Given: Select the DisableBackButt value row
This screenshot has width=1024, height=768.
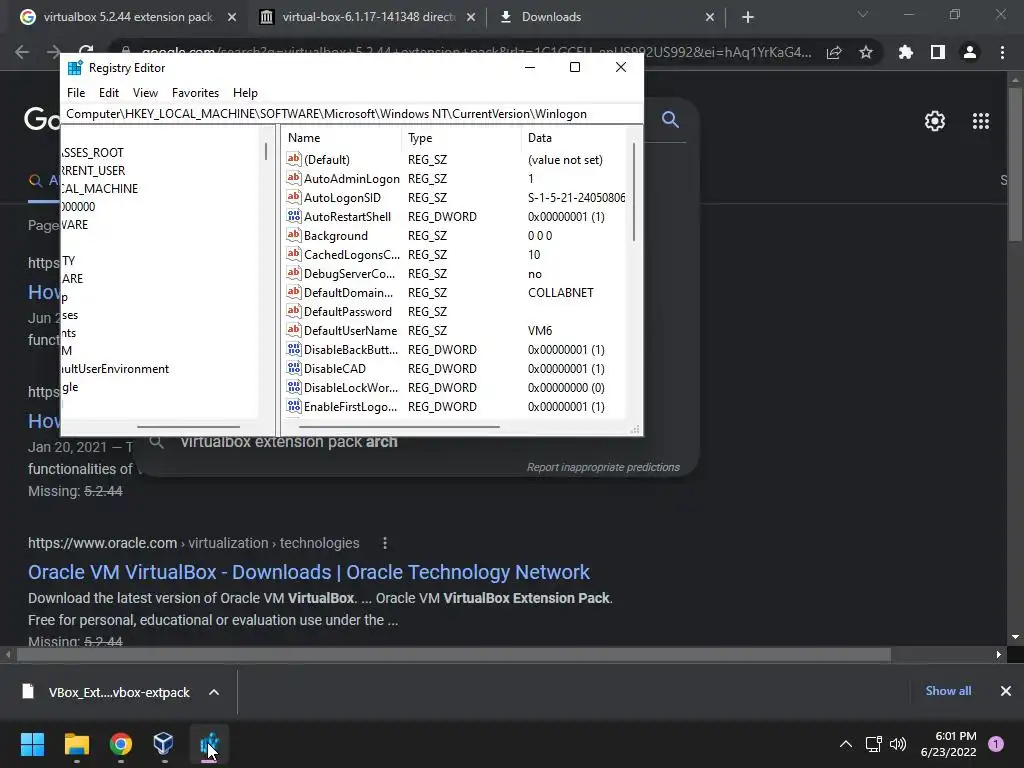Looking at the screenshot, I should (455, 349).
